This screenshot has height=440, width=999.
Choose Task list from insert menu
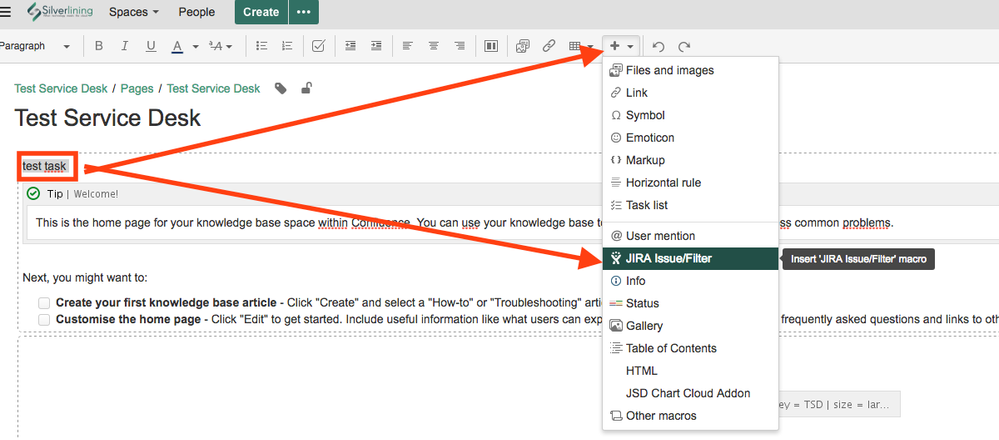(690, 205)
